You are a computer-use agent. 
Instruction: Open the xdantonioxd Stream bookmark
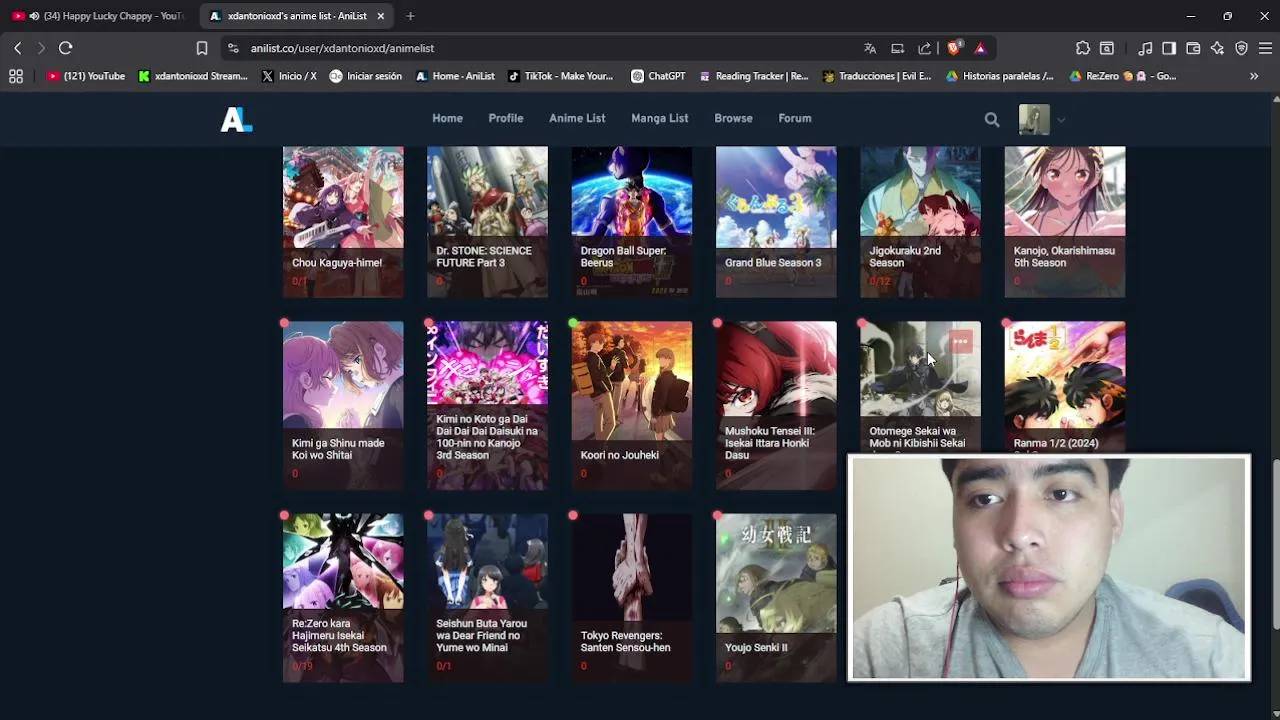[x=193, y=76]
